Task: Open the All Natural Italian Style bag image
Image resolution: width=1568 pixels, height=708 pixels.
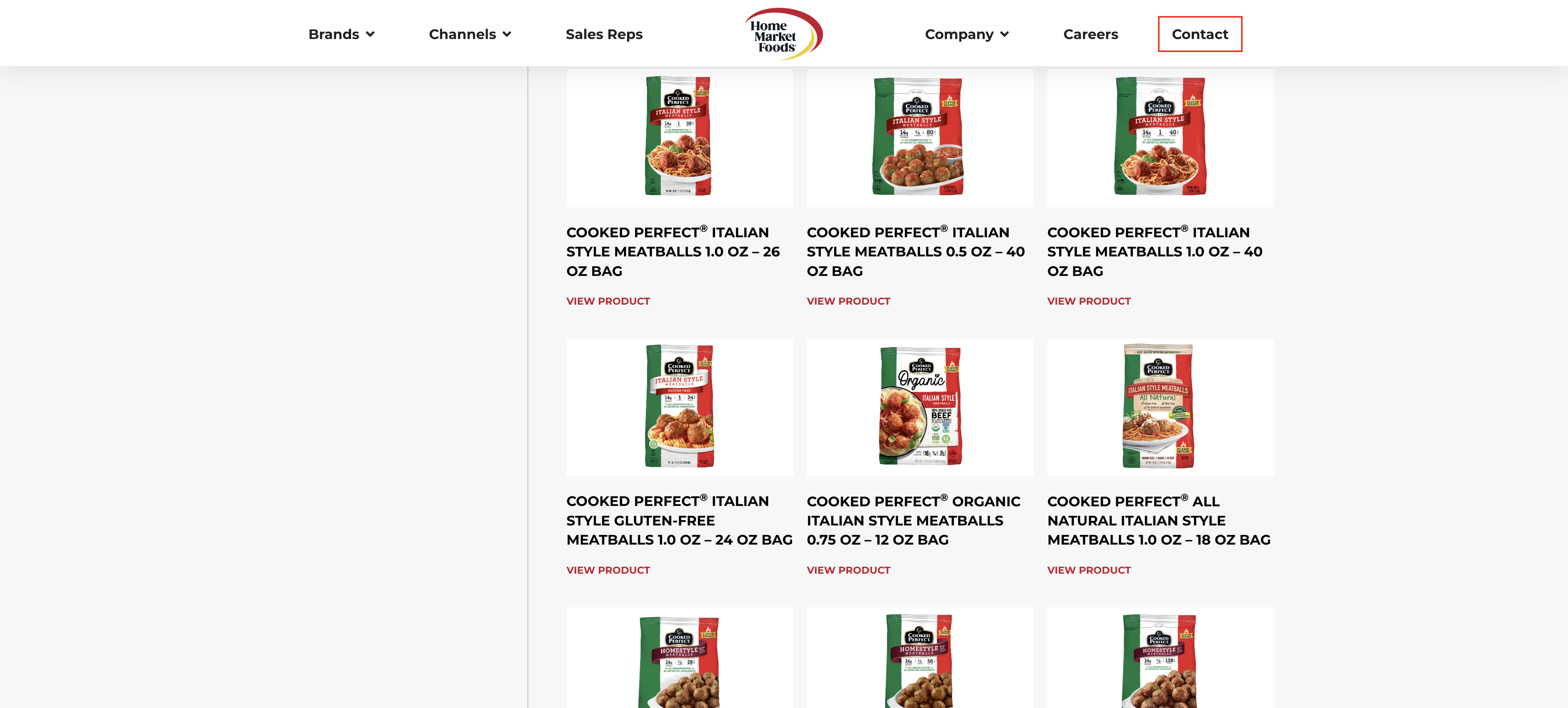Action: point(1160,407)
